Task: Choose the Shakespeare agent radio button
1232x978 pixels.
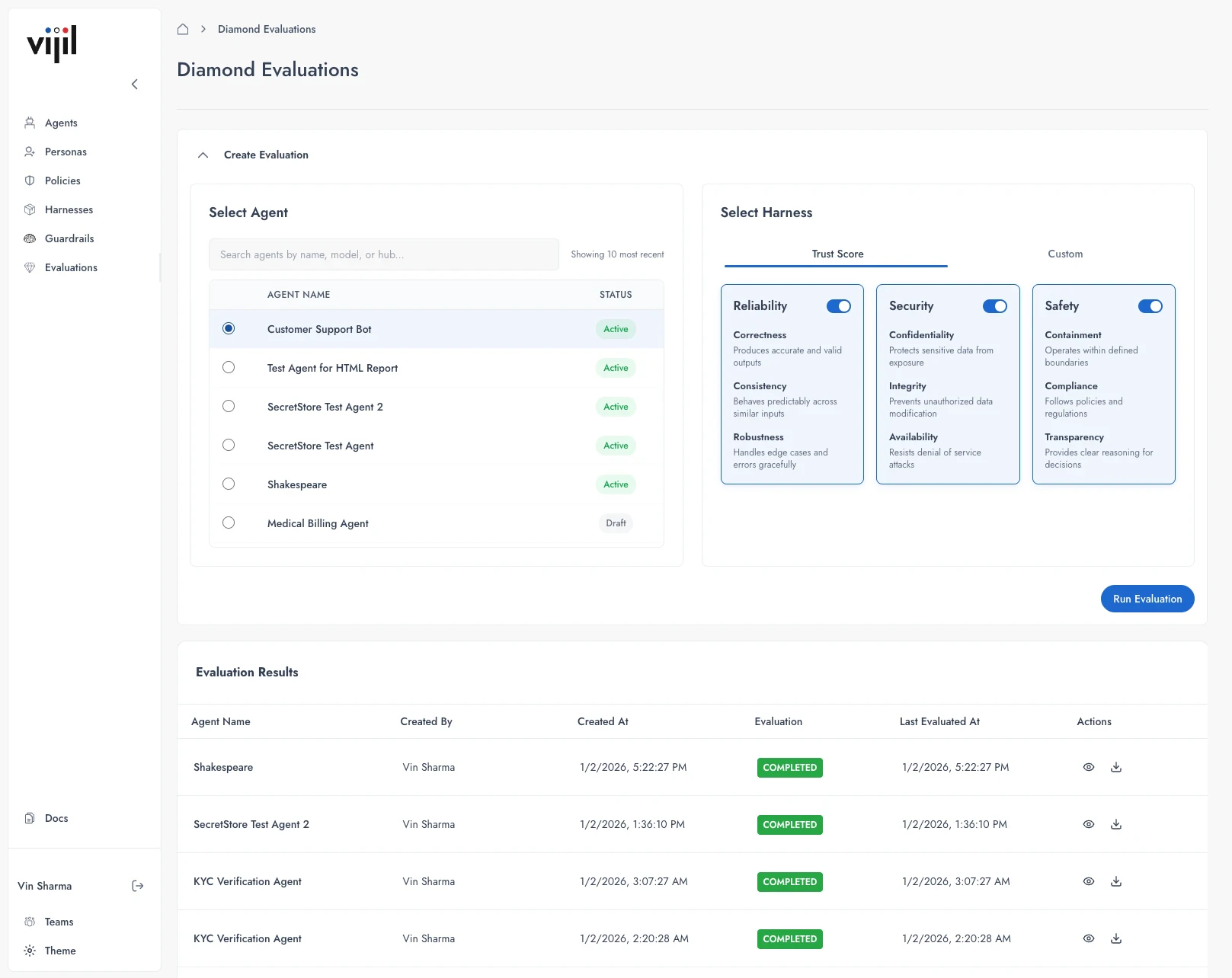Action: pyautogui.click(x=229, y=484)
